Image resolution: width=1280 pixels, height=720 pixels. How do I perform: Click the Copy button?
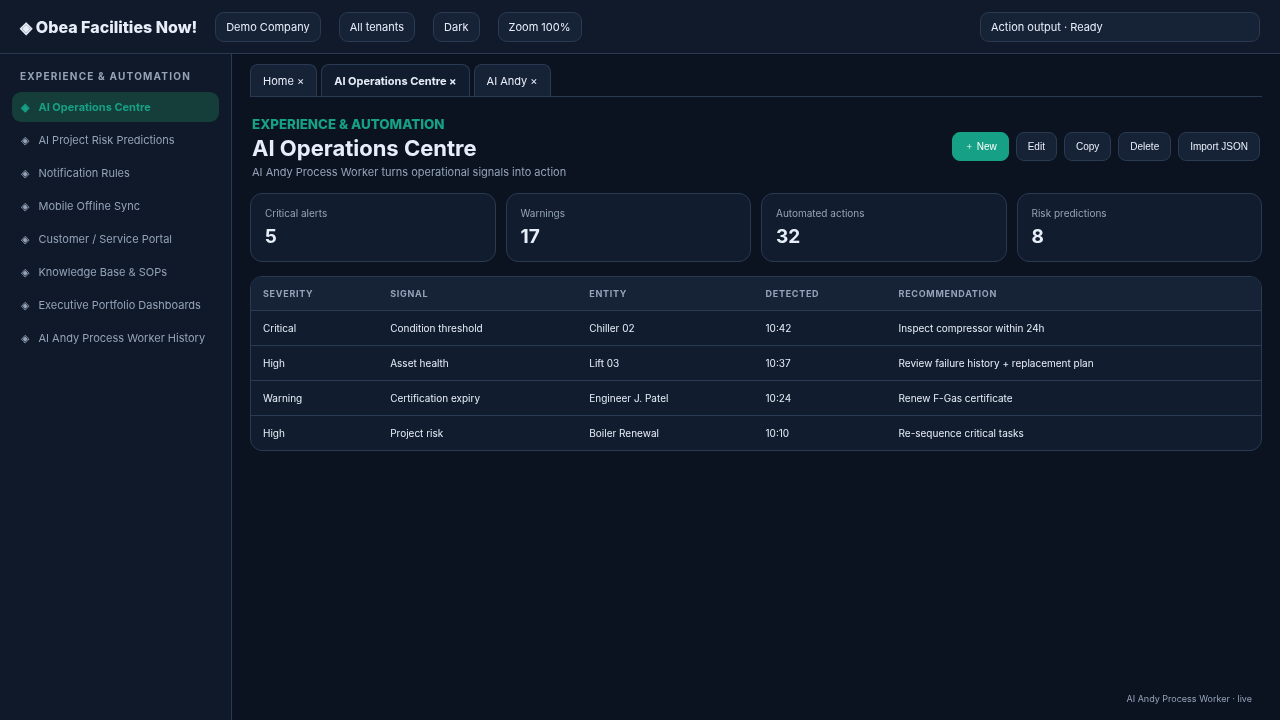click(1087, 146)
